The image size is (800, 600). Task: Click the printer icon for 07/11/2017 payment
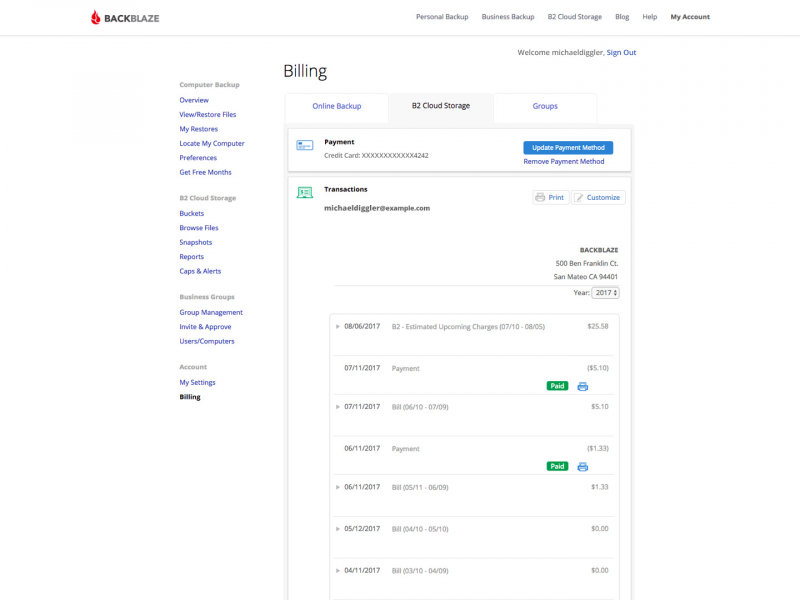tap(582, 387)
